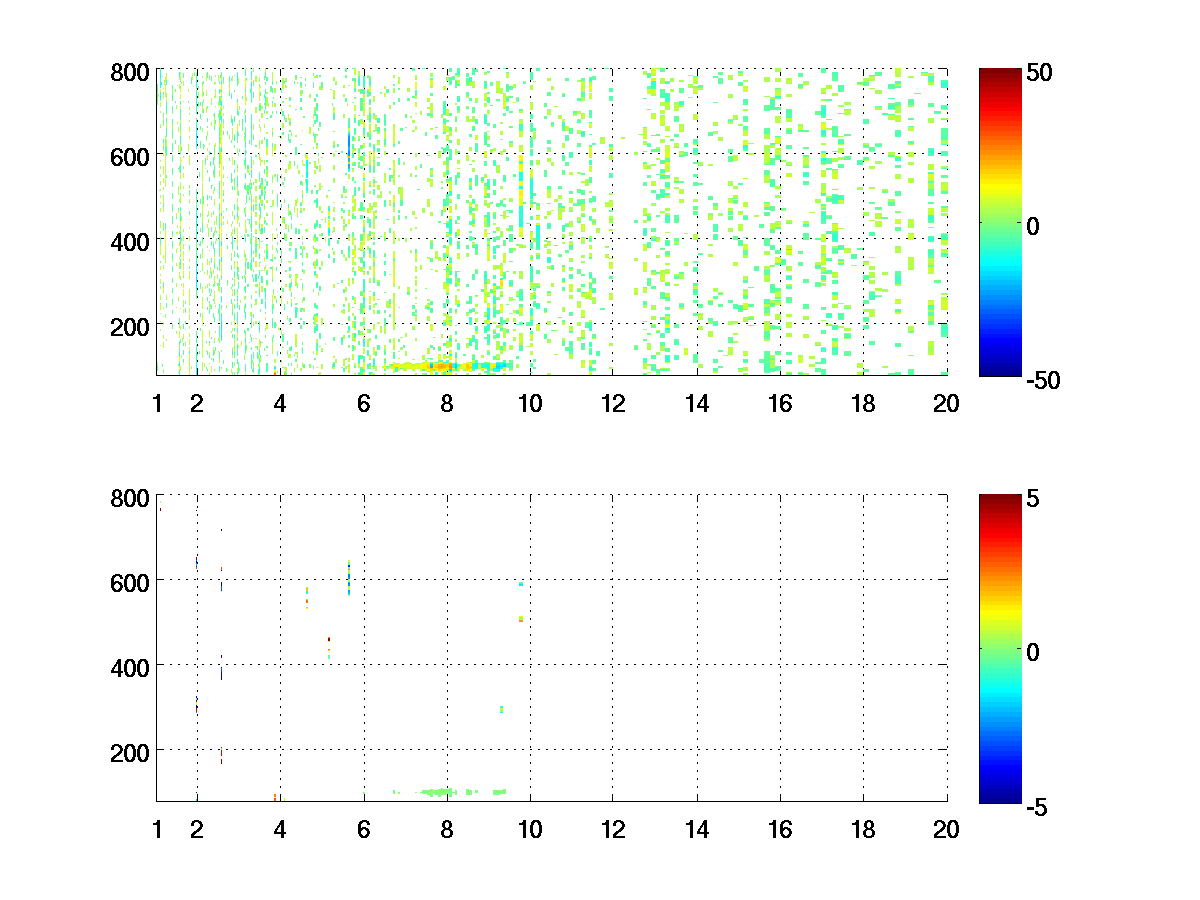Image resolution: width=1200 pixels, height=900 pixels.
Task: Select x-axis tick label "1" under upper plot
Action: (x=157, y=404)
